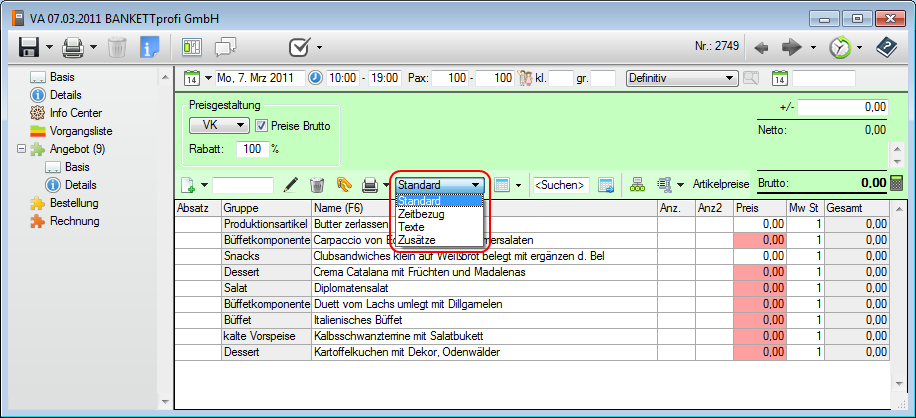This screenshot has width=916, height=418.
Task: Select Zeitbezug from the dropdown list
Action: point(421,214)
